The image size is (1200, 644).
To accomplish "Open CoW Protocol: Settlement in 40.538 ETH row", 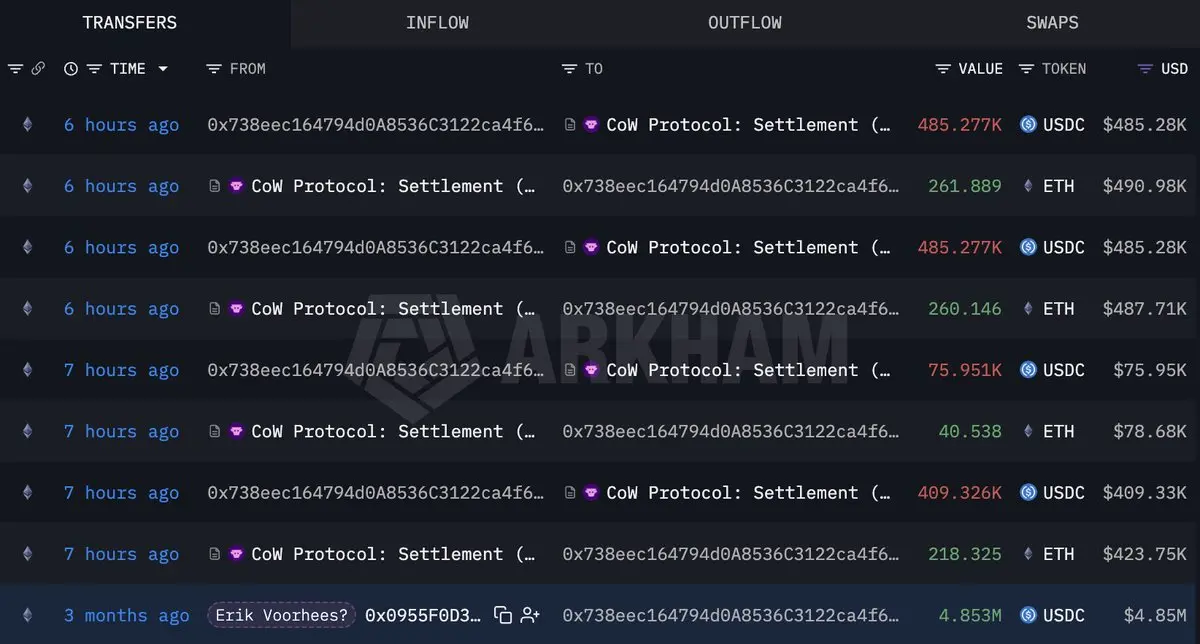I will (393, 431).
